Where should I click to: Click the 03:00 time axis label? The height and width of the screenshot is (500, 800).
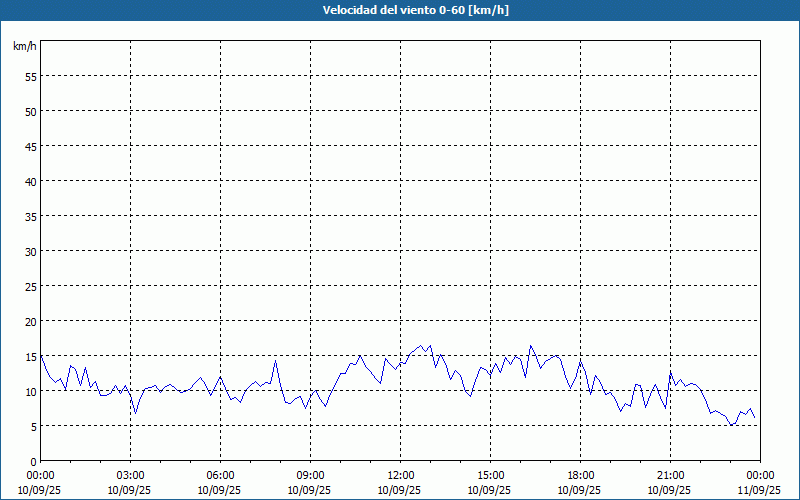click(x=130, y=475)
